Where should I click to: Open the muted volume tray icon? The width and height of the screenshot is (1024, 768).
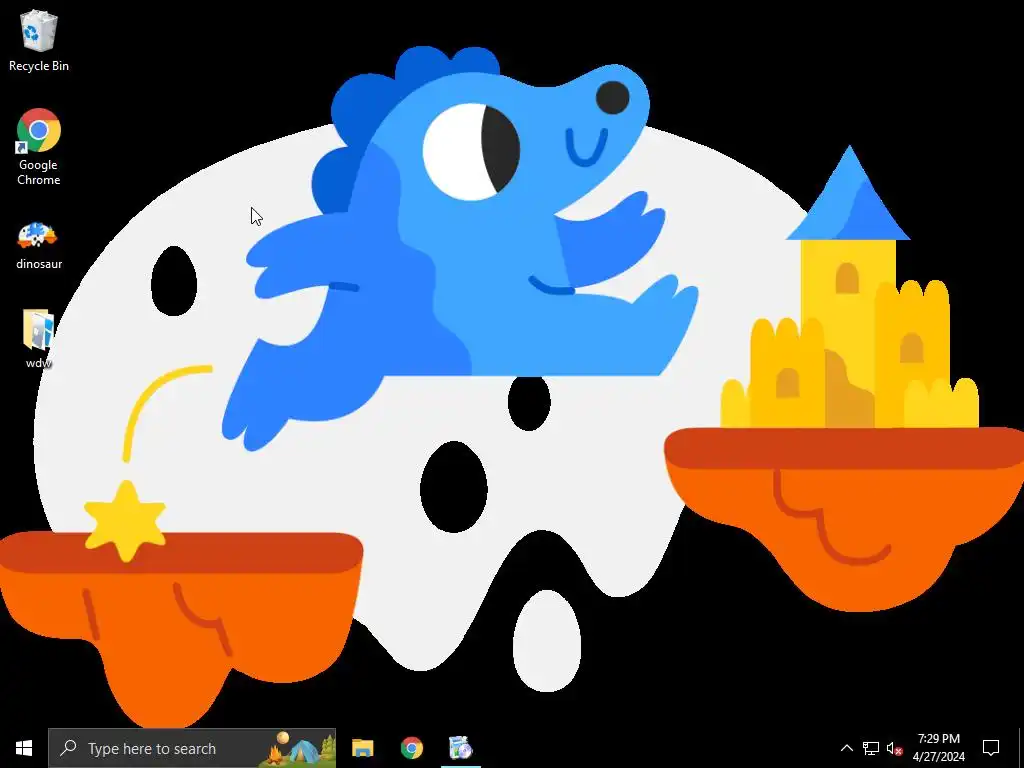[894, 748]
